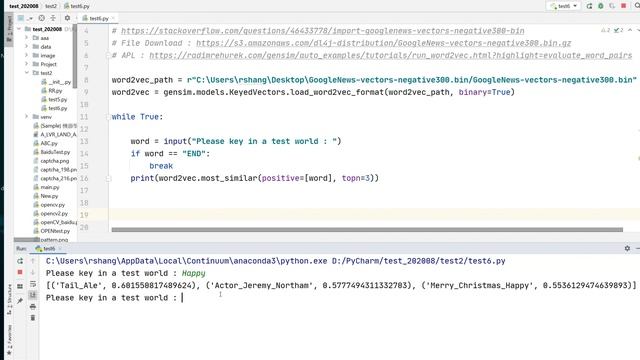Image resolution: width=640 pixels, height=360 pixels.
Task: Toggle scroll to end in console
Action: [x=33, y=295]
